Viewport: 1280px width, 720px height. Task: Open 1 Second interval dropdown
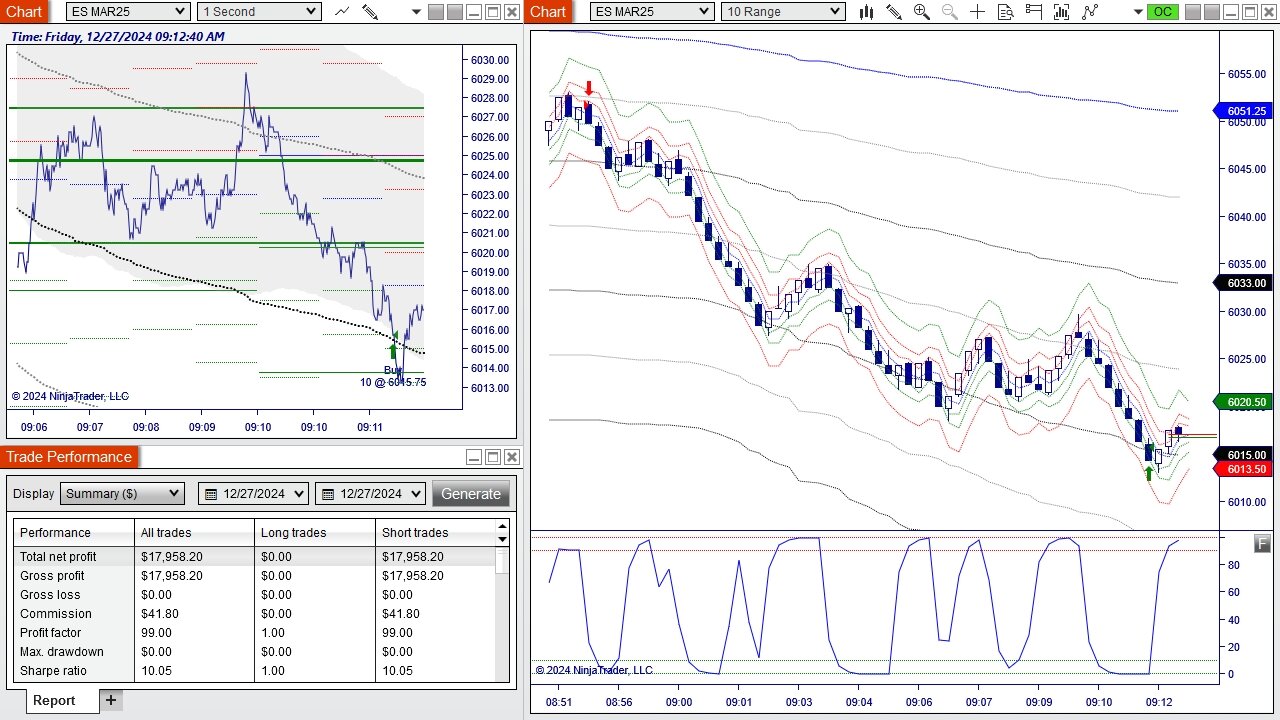point(259,12)
